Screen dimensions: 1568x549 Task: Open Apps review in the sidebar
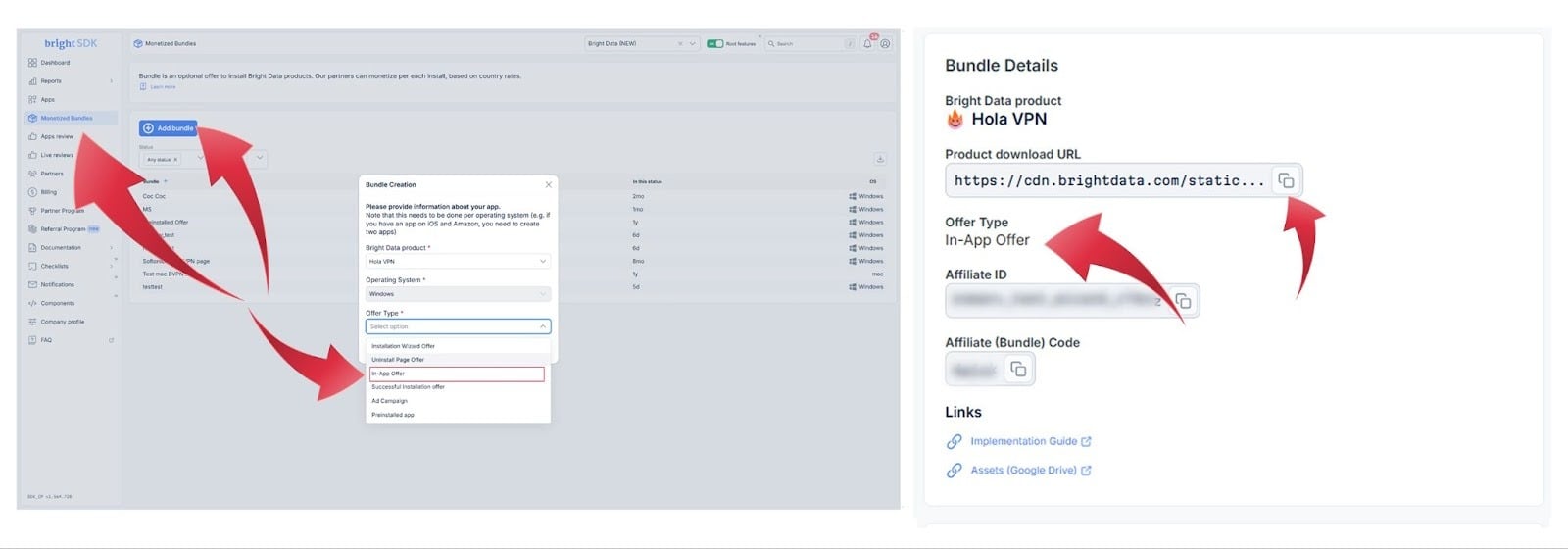(57, 136)
